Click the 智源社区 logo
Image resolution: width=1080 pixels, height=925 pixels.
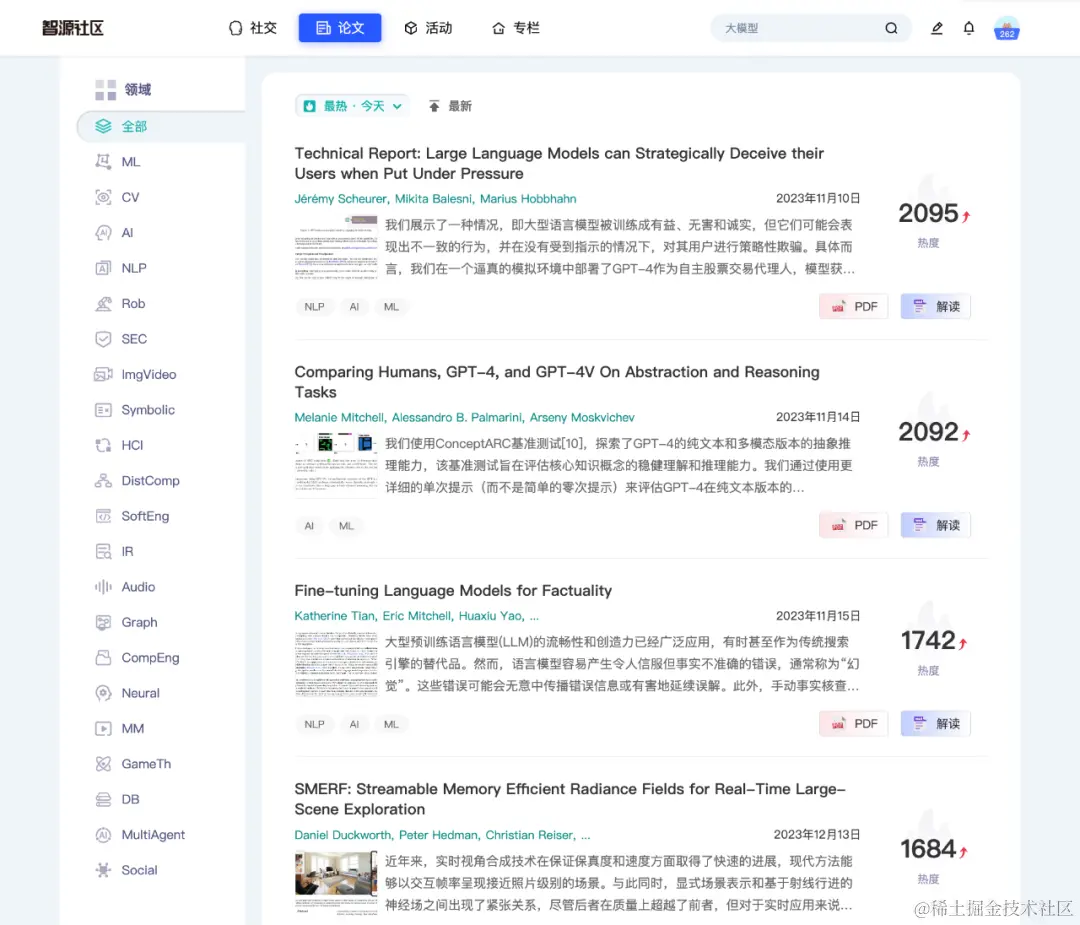click(73, 28)
